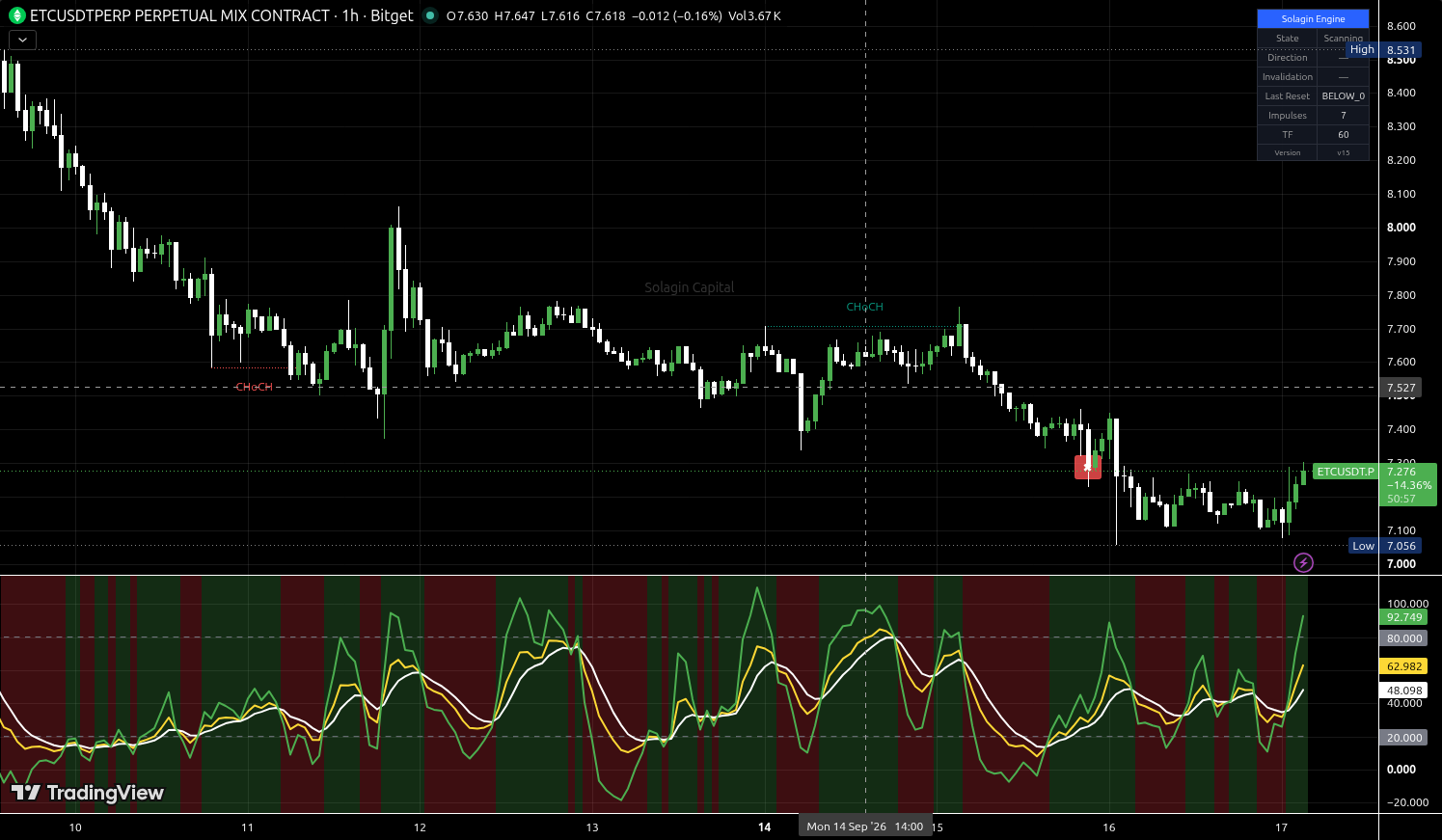Click the 0.000 oscillator axis label

tap(1401, 770)
